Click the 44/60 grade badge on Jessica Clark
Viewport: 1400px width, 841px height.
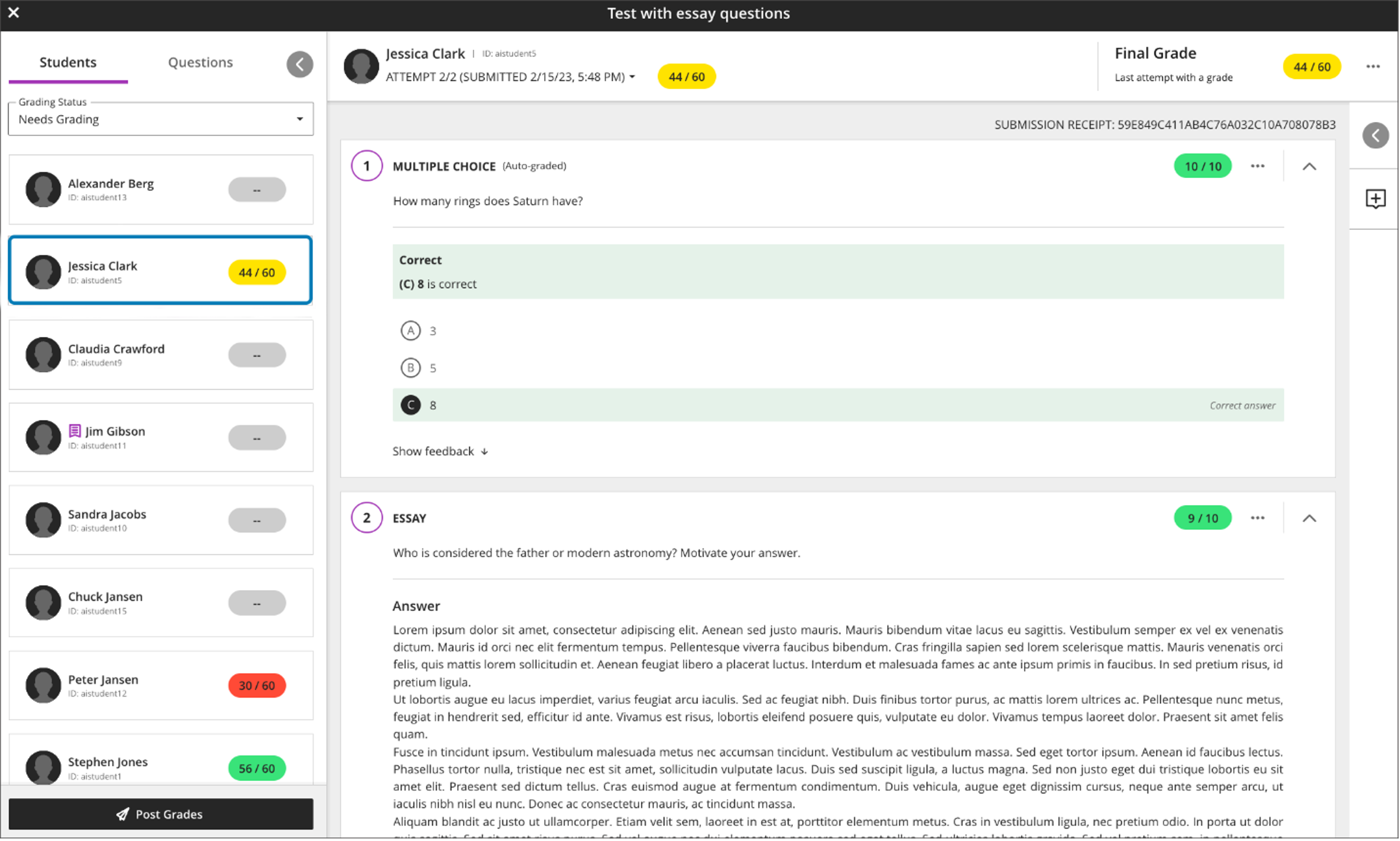pos(257,272)
